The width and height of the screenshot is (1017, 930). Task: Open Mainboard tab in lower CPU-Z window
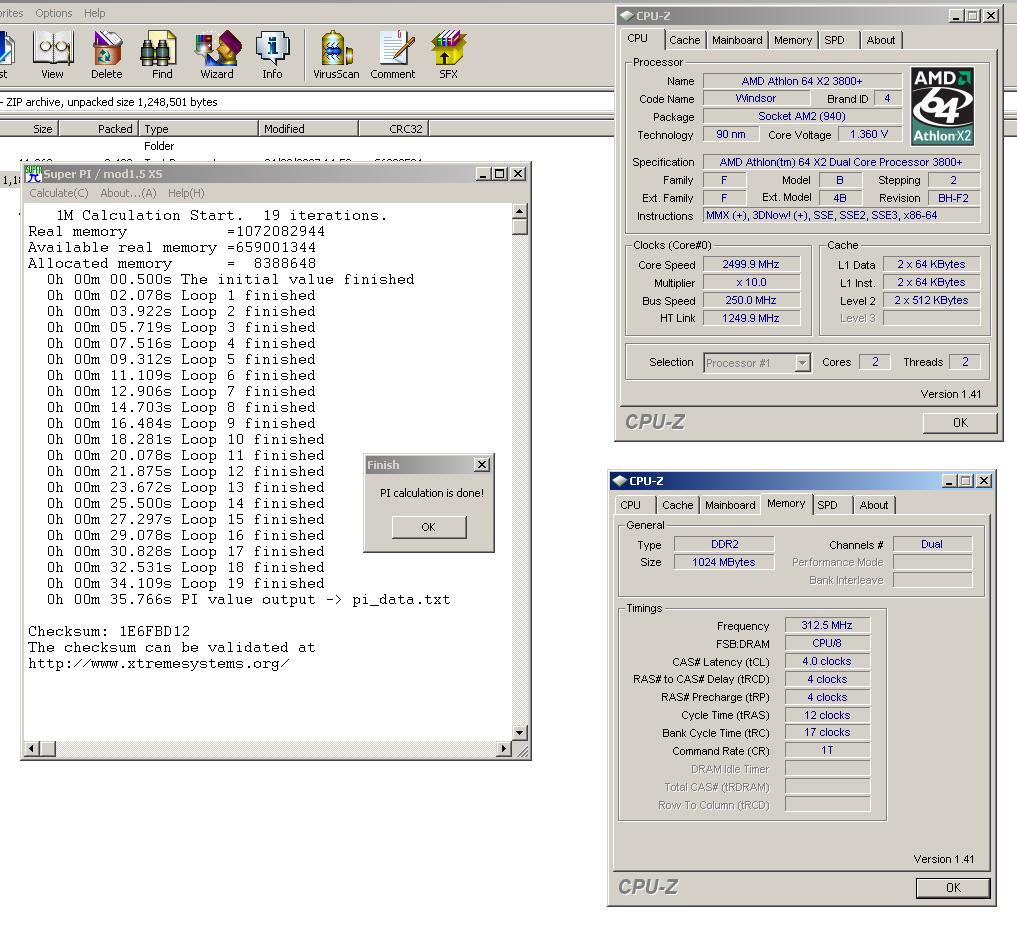pyautogui.click(x=730, y=505)
